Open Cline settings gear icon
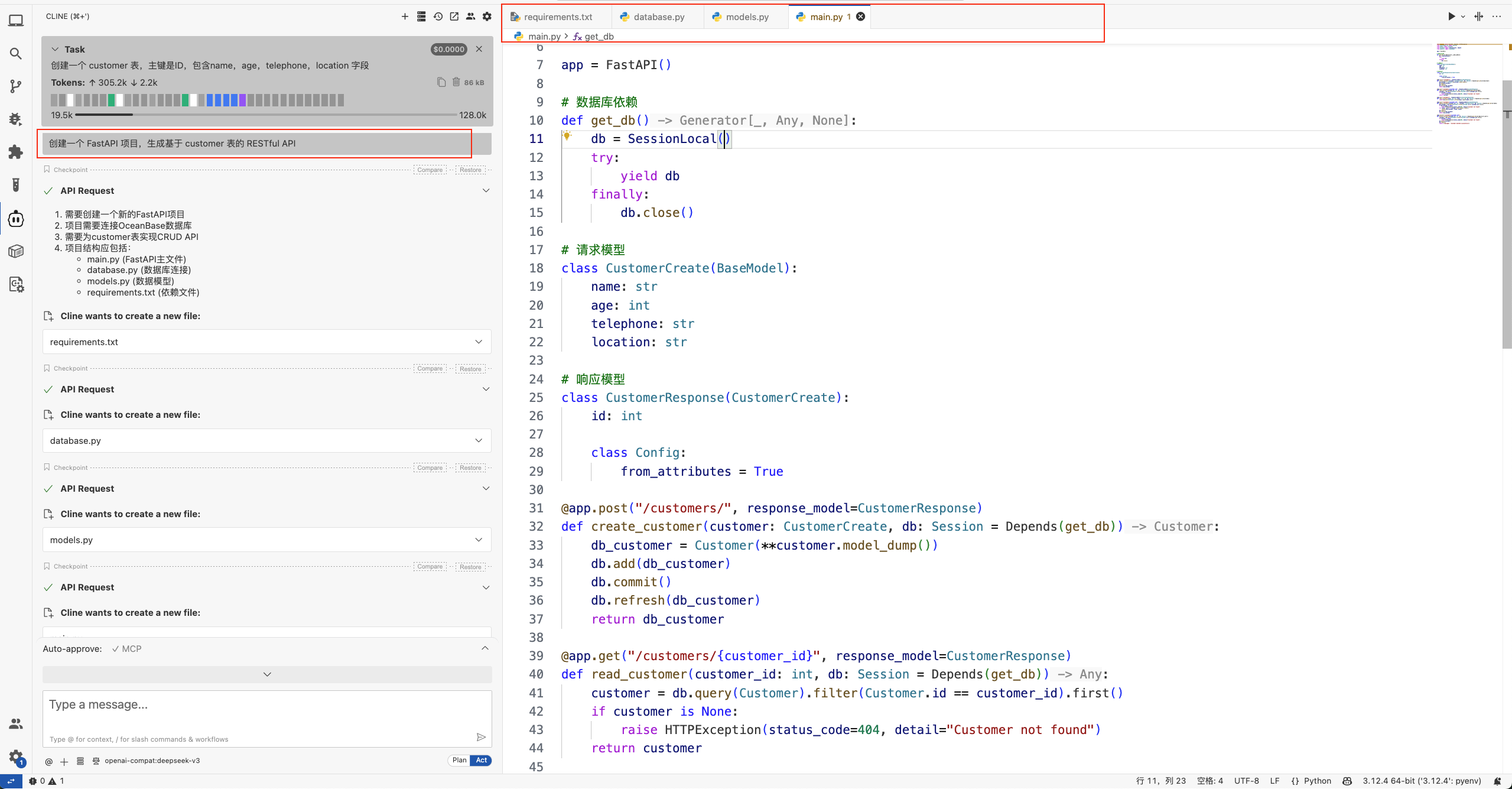 coord(487,17)
